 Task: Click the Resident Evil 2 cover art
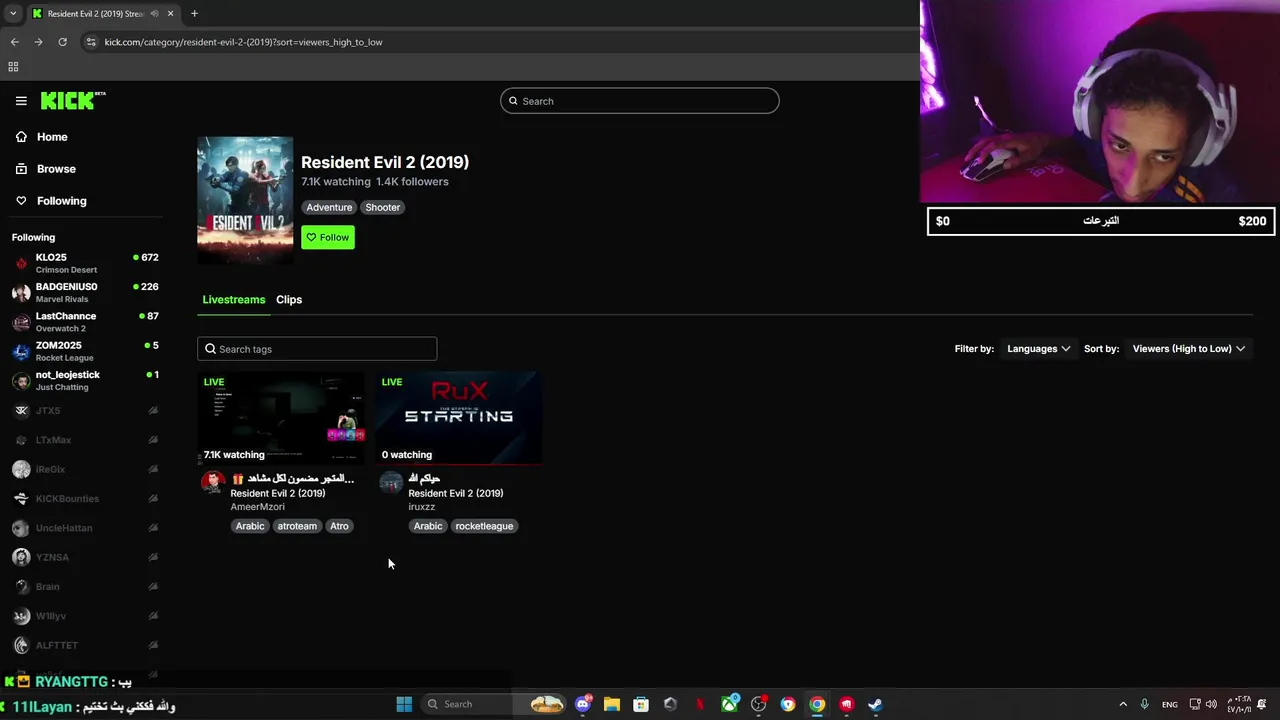pyautogui.click(x=245, y=200)
